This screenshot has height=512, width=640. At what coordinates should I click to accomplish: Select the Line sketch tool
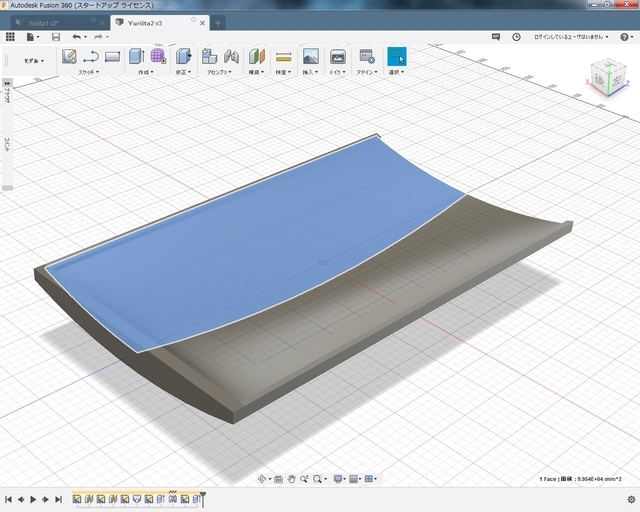91,56
